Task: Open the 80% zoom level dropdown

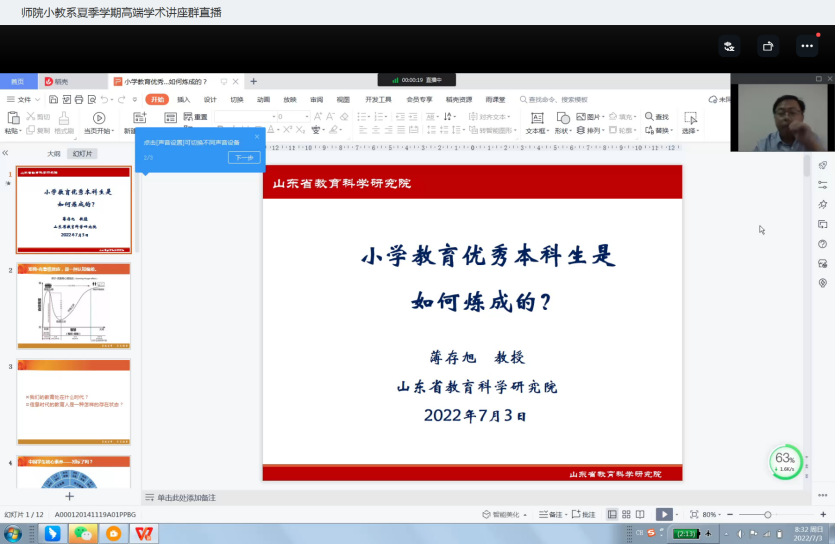Action: click(x=714, y=514)
